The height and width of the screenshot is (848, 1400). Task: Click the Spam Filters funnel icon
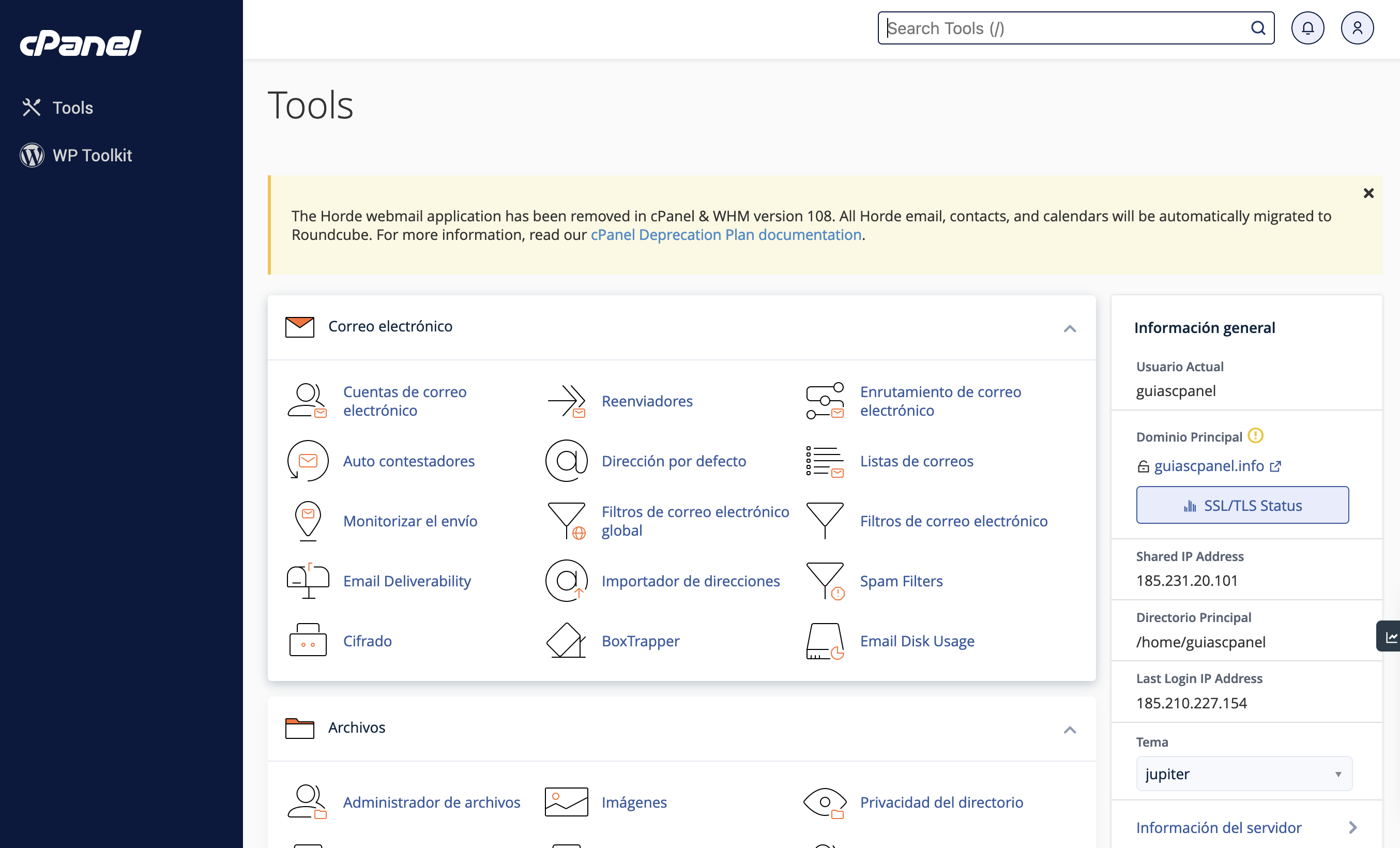pyautogui.click(x=825, y=581)
